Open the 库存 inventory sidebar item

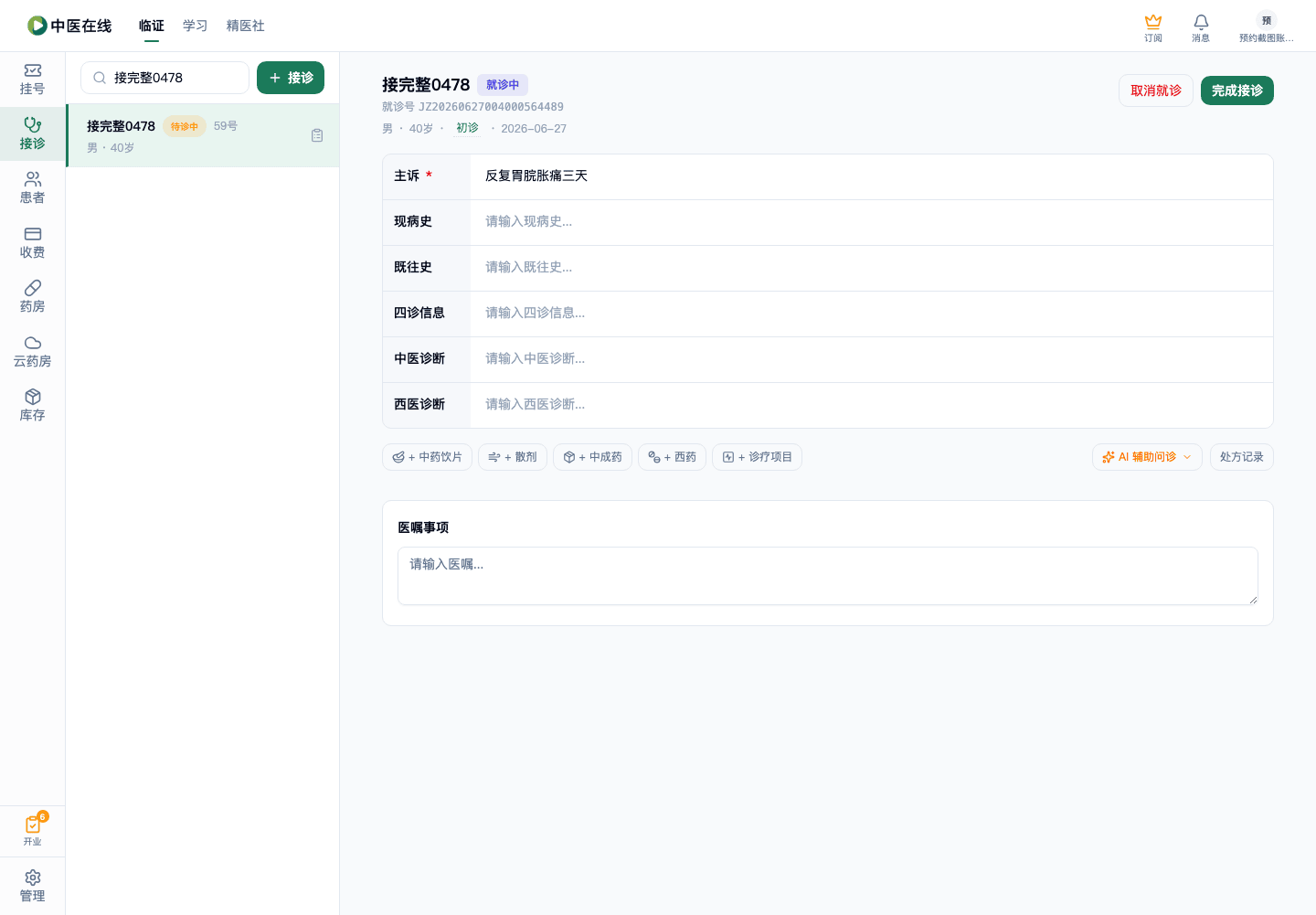33,406
